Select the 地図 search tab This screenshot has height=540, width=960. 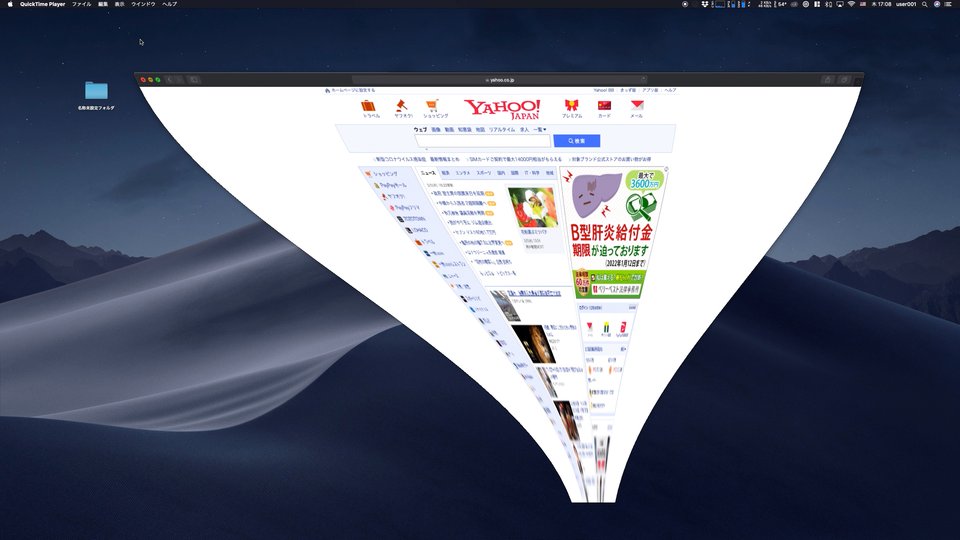click(481, 130)
